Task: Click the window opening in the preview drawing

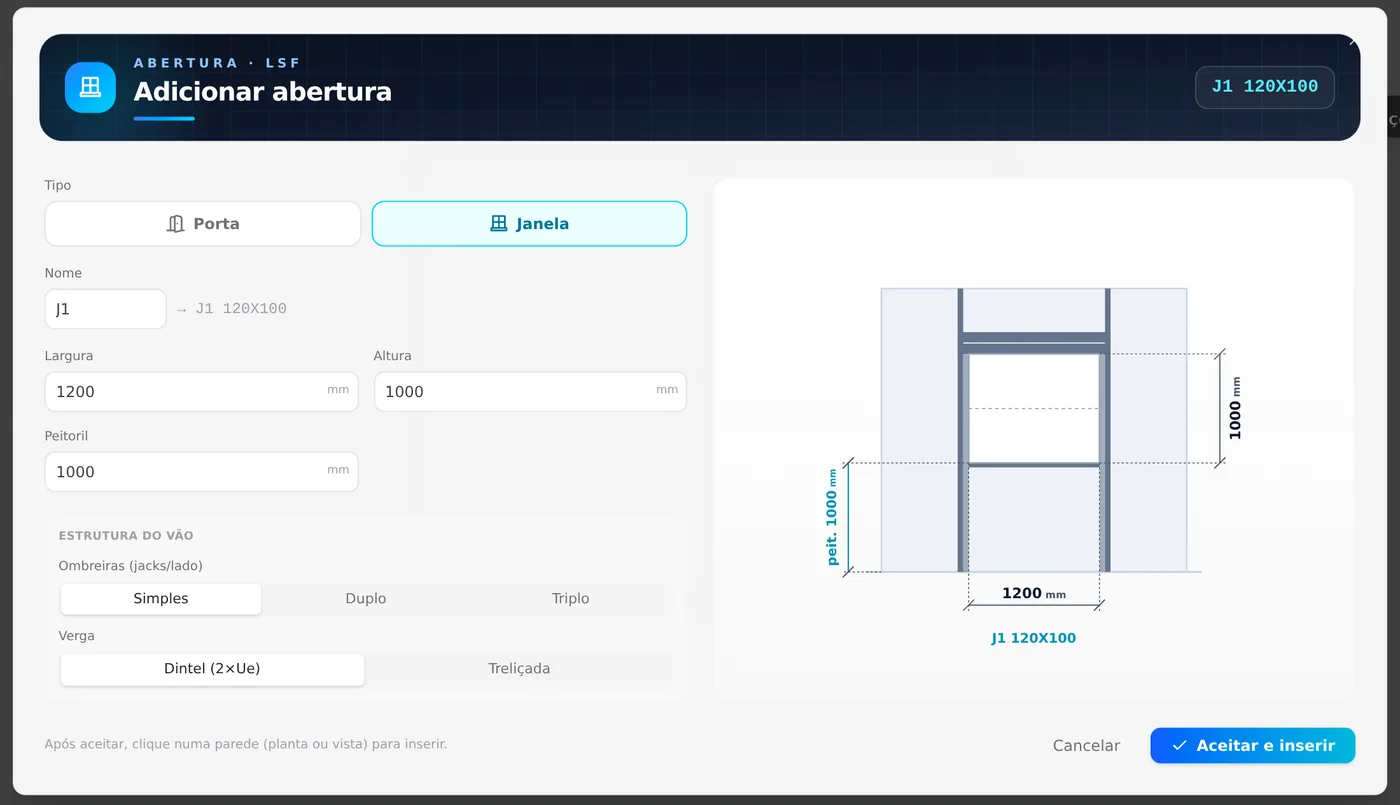Action: (1034, 408)
